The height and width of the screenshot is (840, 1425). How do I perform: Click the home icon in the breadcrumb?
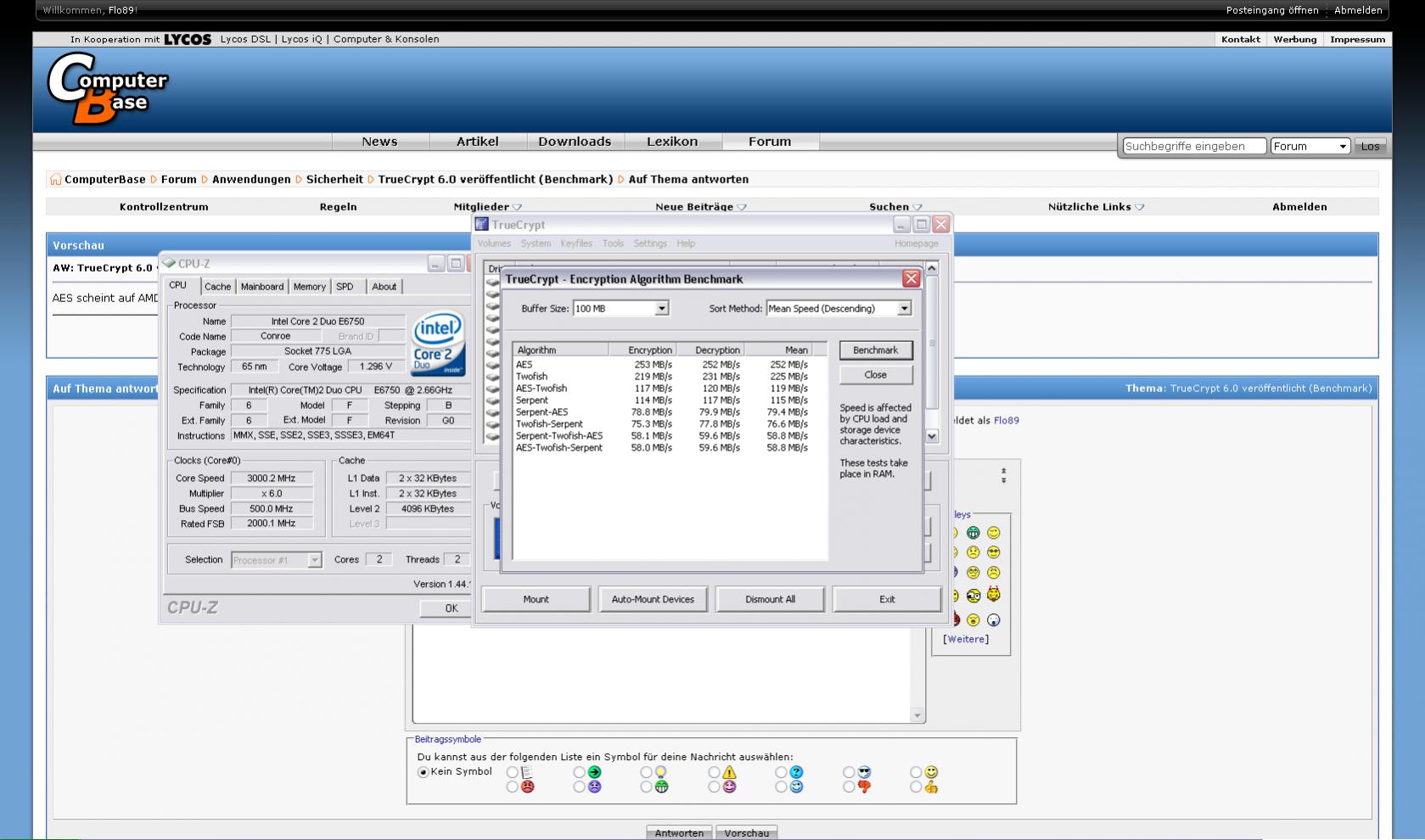pos(55,179)
